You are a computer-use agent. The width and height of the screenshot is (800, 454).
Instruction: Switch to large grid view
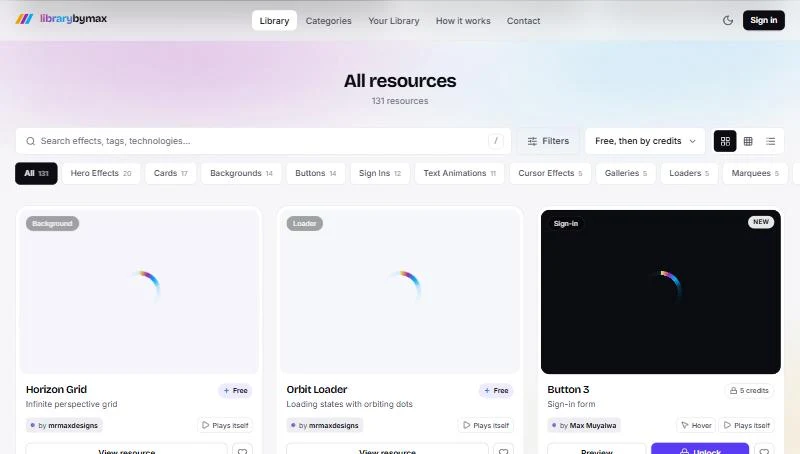(x=725, y=141)
